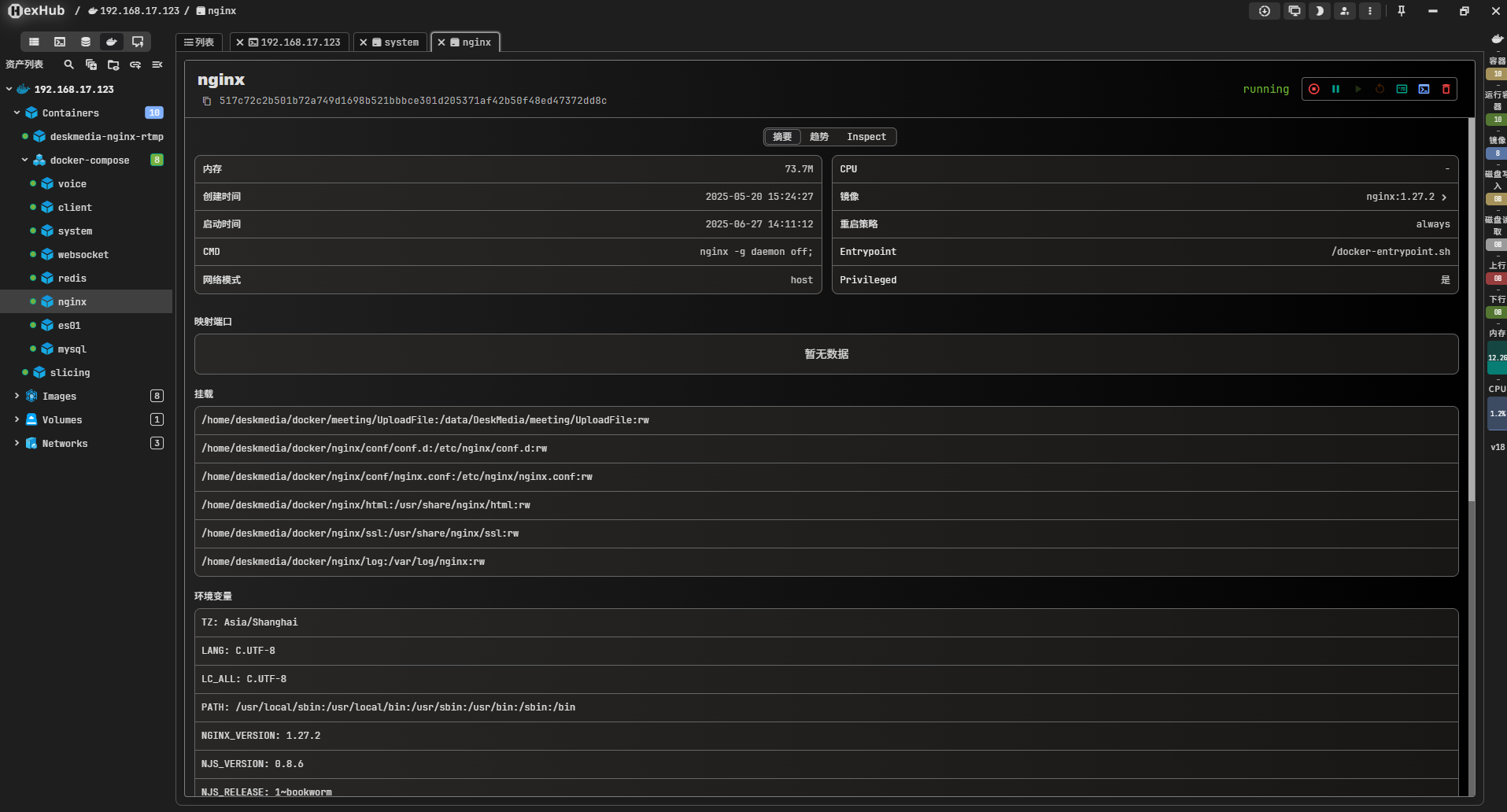Screen dimensions: 1507x812
Task: Click the NGINX_VERSION: 1.27.2 row
Action: (826, 736)
